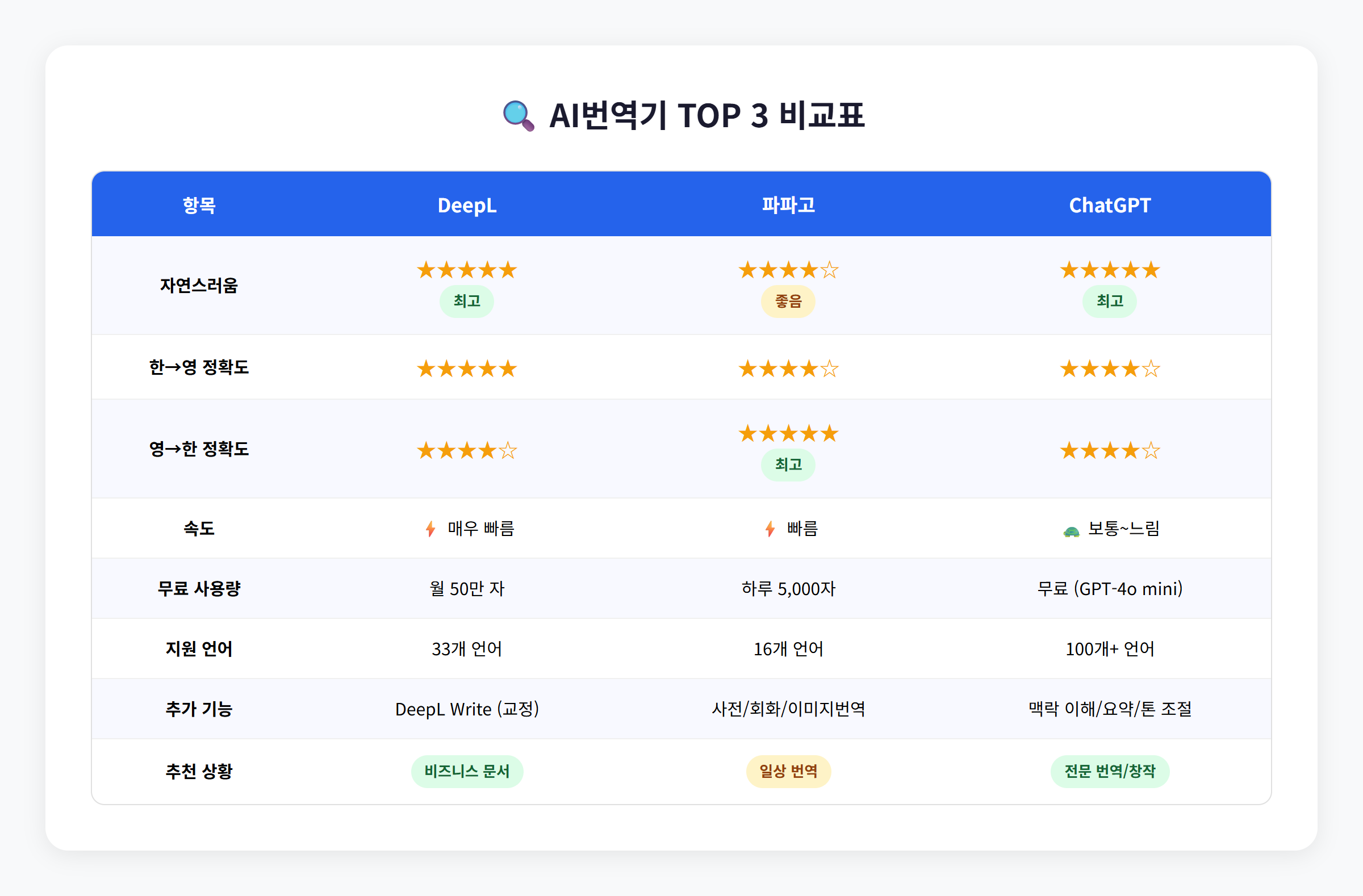Select the 좋음 badge under 파파고's rating

tap(788, 301)
